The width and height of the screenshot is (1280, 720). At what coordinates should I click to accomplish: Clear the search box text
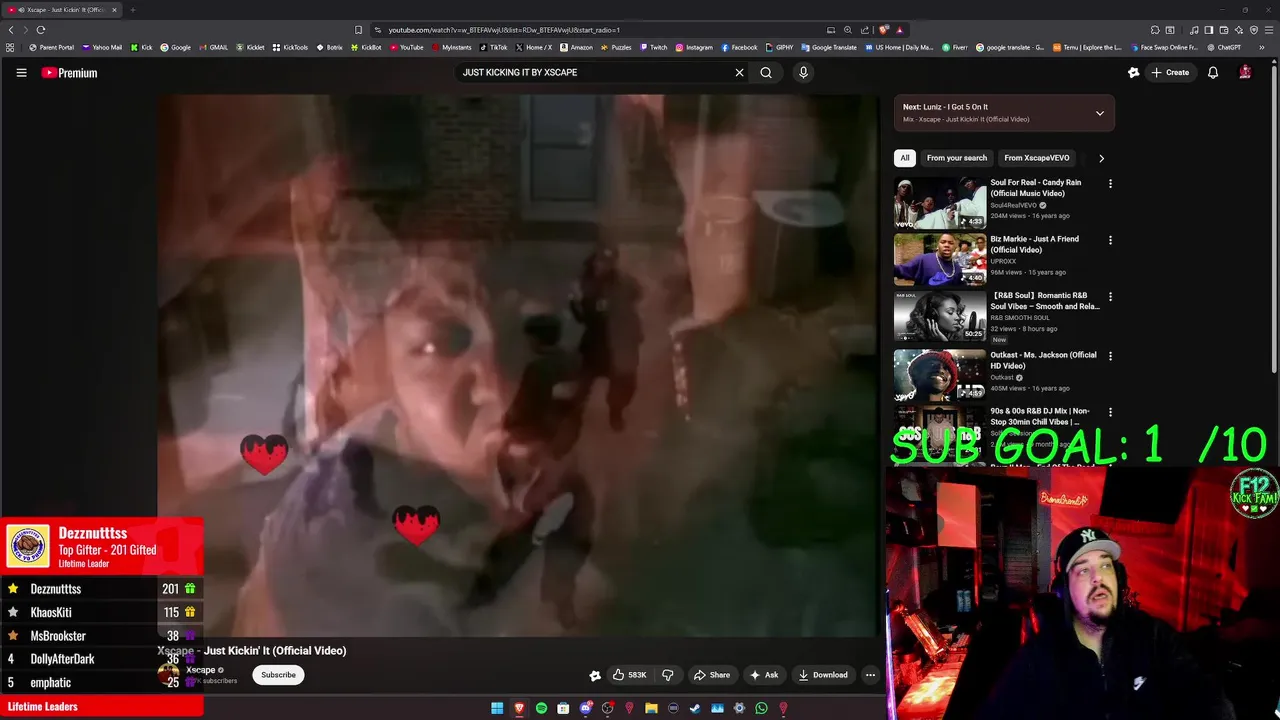tap(740, 72)
